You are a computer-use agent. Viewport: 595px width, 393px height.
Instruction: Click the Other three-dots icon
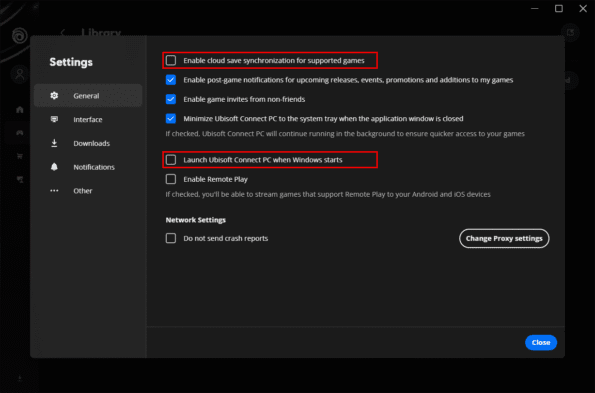(x=54, y=191)
